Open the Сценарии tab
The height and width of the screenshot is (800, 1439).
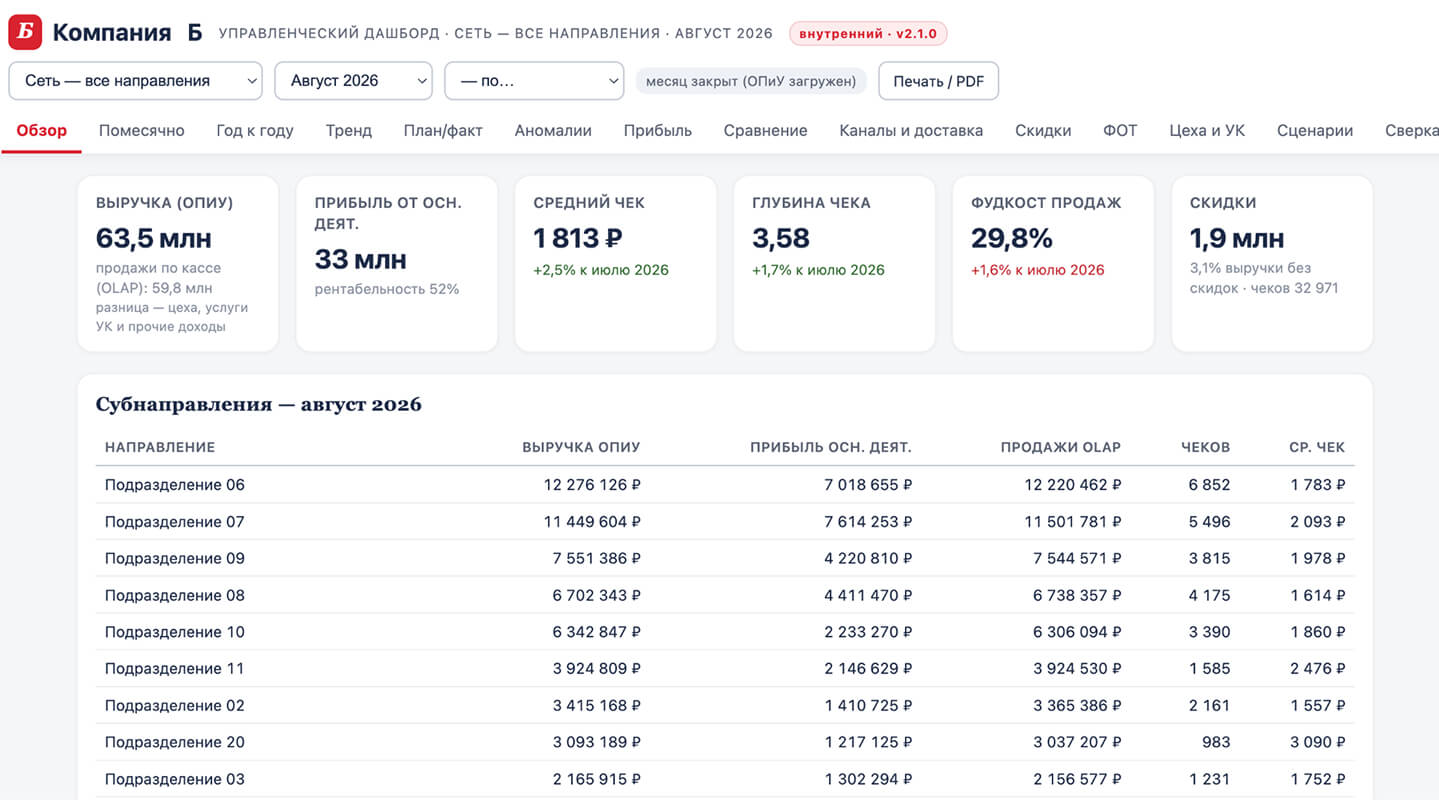(1315, 130)
